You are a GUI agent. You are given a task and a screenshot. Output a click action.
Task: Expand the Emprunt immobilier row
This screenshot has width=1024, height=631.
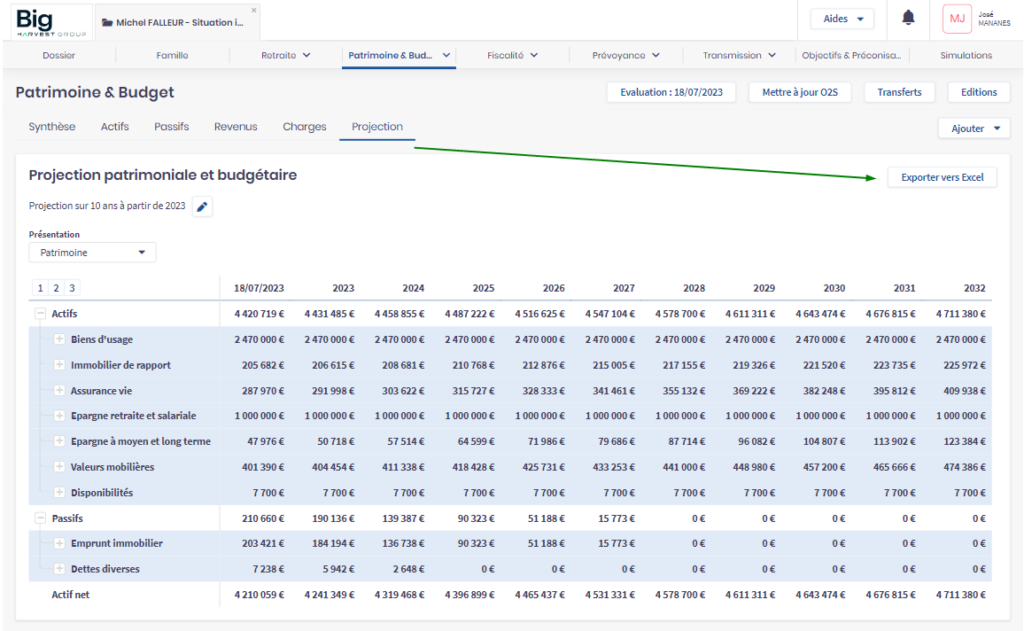click(x=59, y=544)
